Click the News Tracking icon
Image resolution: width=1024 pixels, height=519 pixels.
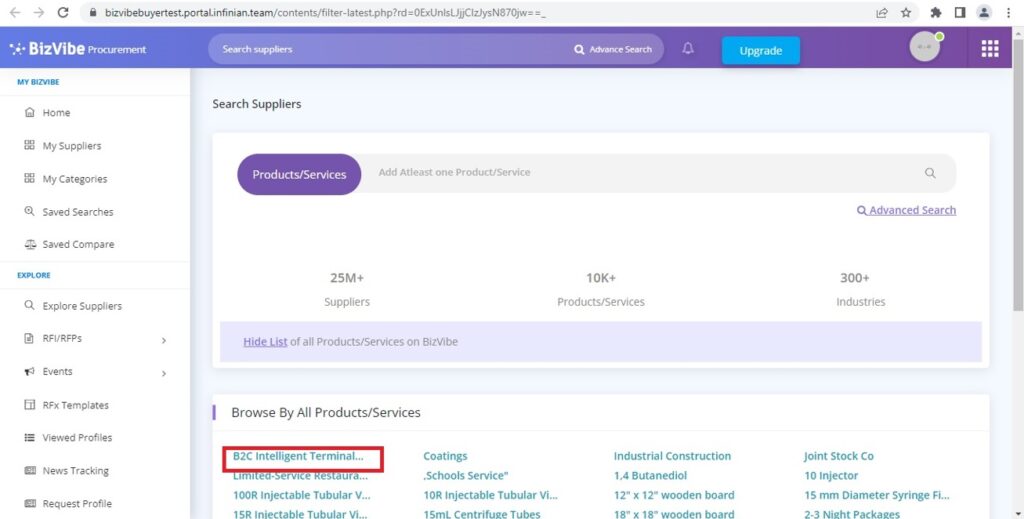[x=30, y=471]
